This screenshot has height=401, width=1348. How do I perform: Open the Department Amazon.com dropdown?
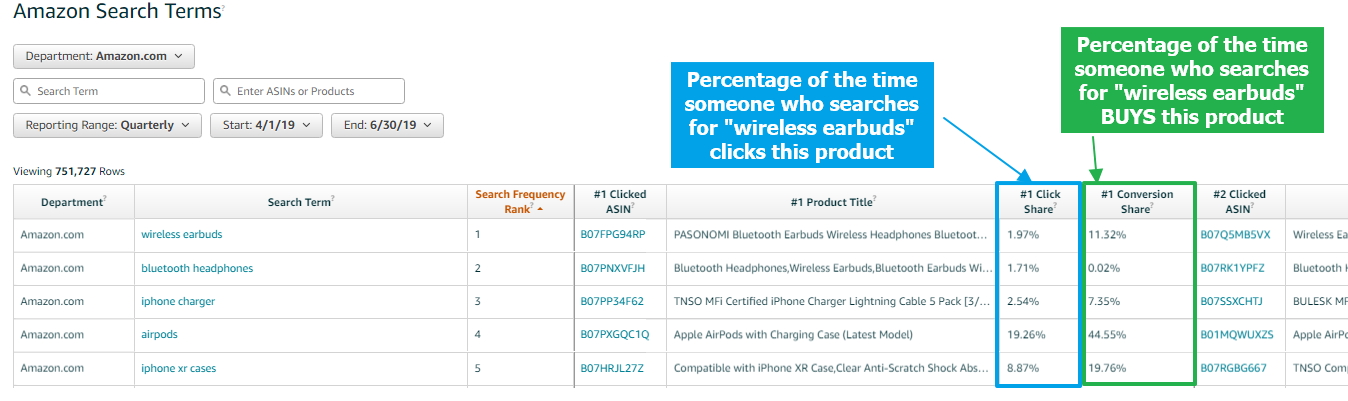pyautogui.click(x=104, y=56)
